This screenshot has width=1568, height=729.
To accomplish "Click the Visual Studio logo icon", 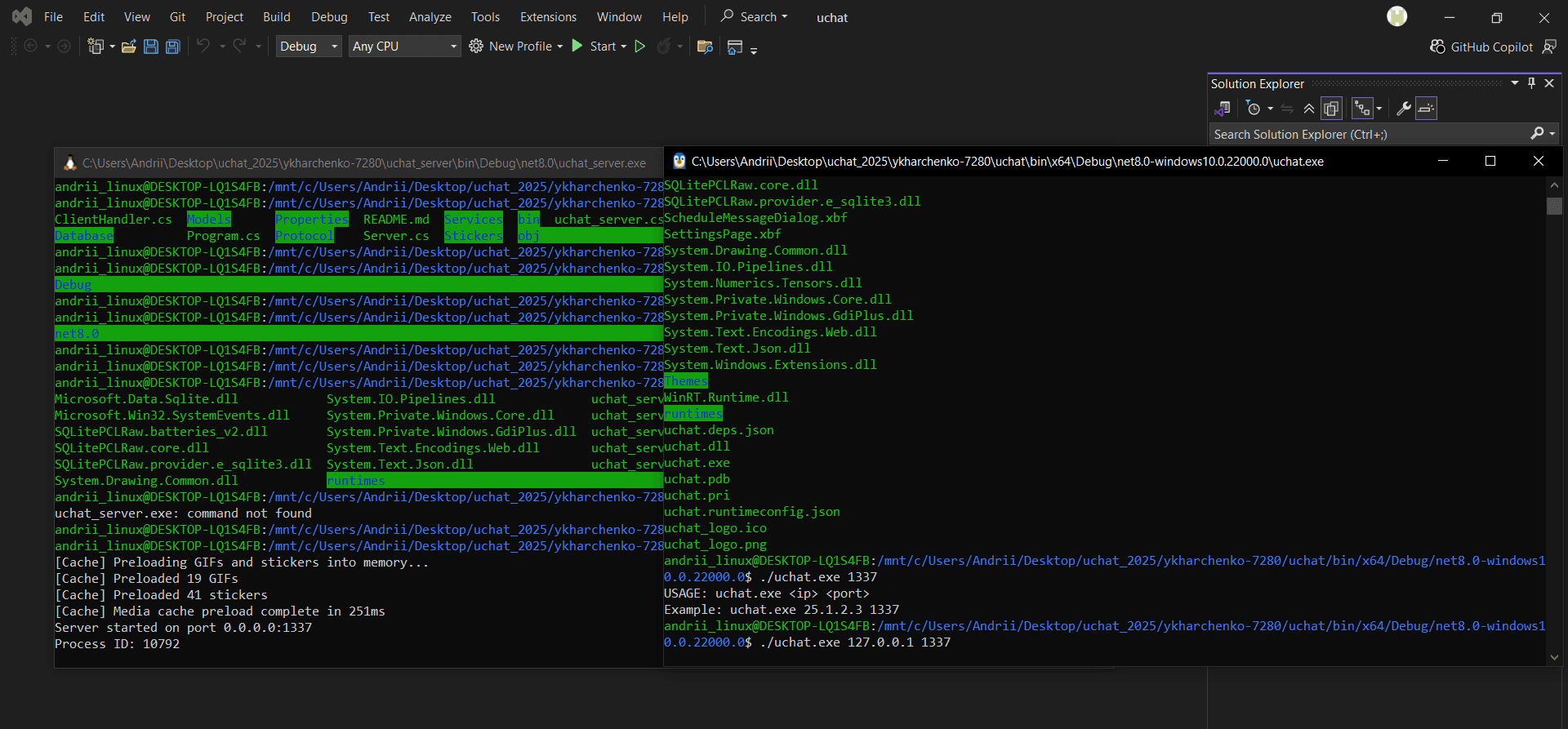I will (x=22, y=16).
